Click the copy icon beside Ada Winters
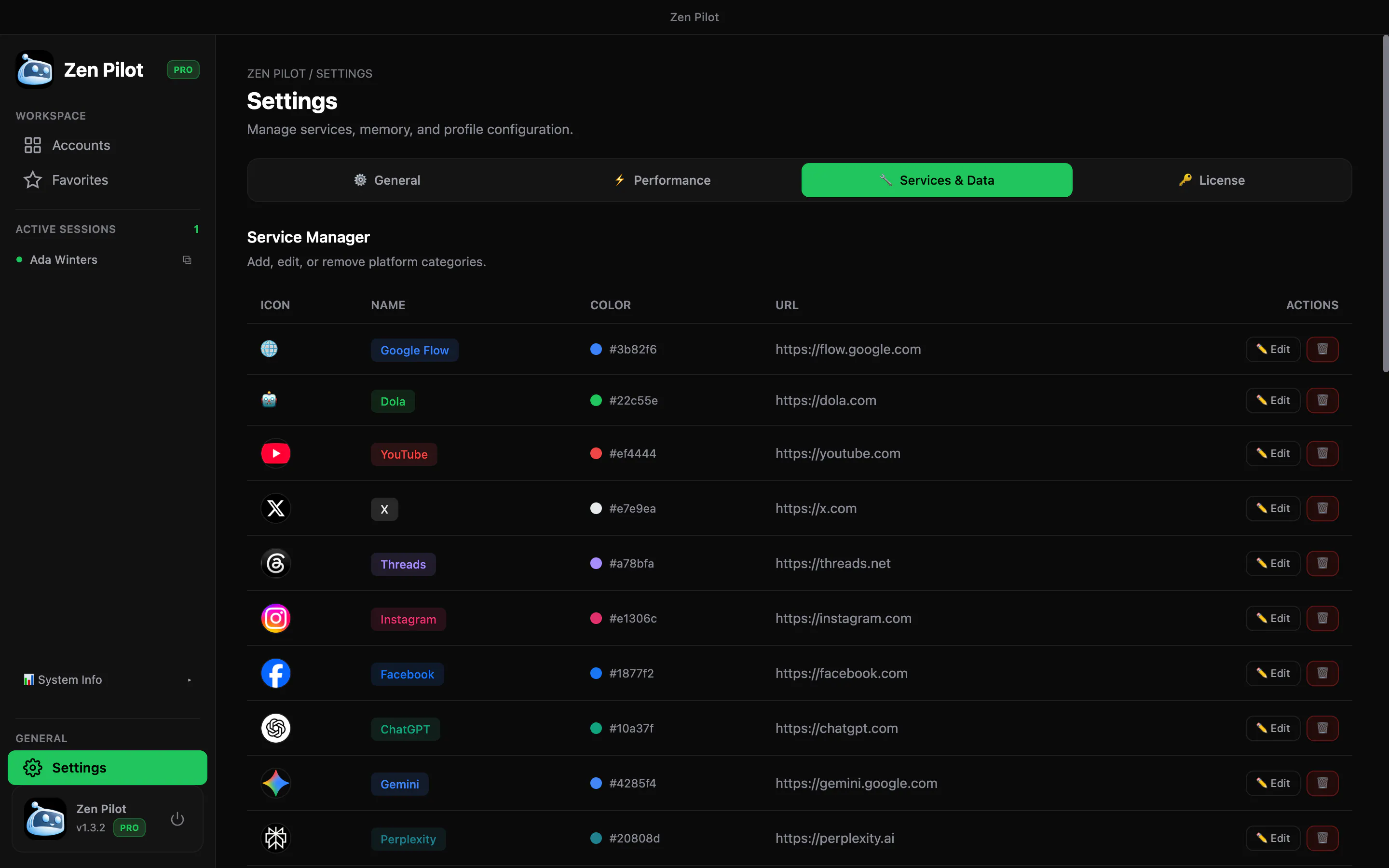Image resolution: width=1389 pixels, height=868 pixels. coord(187,260)
